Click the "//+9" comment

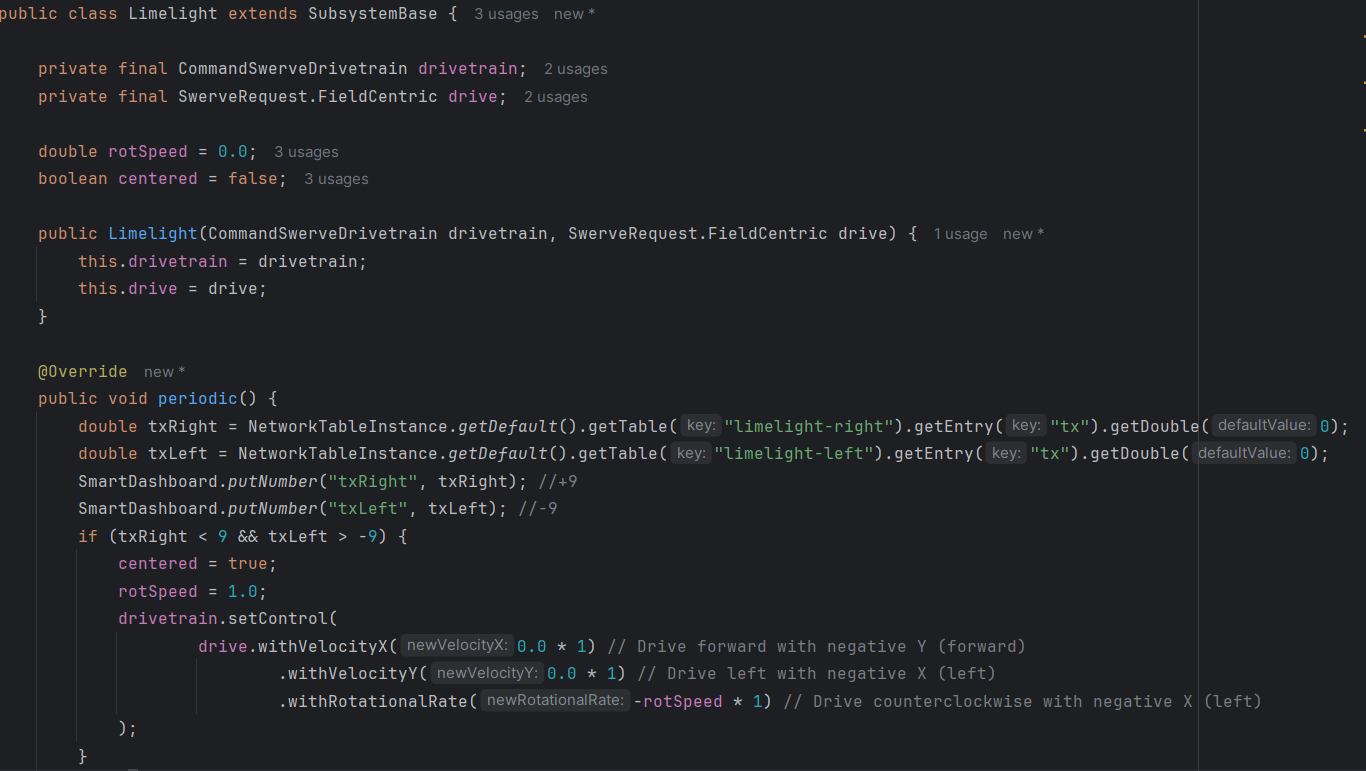point(558,481)
